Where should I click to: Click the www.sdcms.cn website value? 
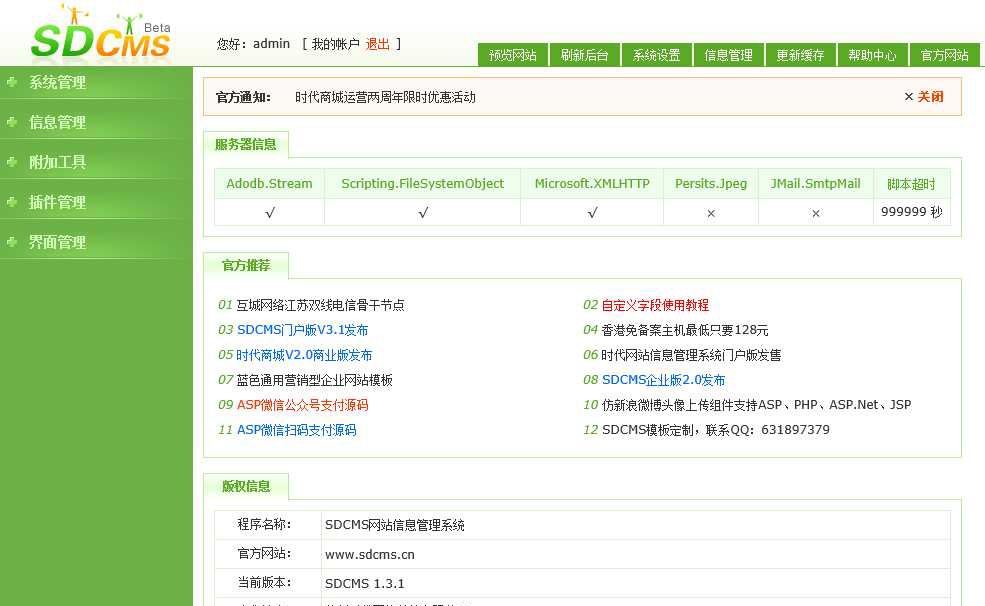[x=369, y=555]
